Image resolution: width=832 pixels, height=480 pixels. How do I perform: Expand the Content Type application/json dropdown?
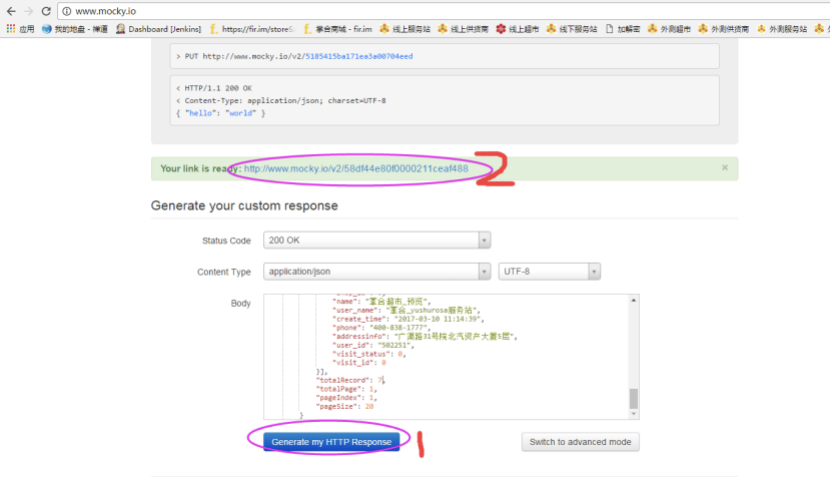tap(377, 272)
